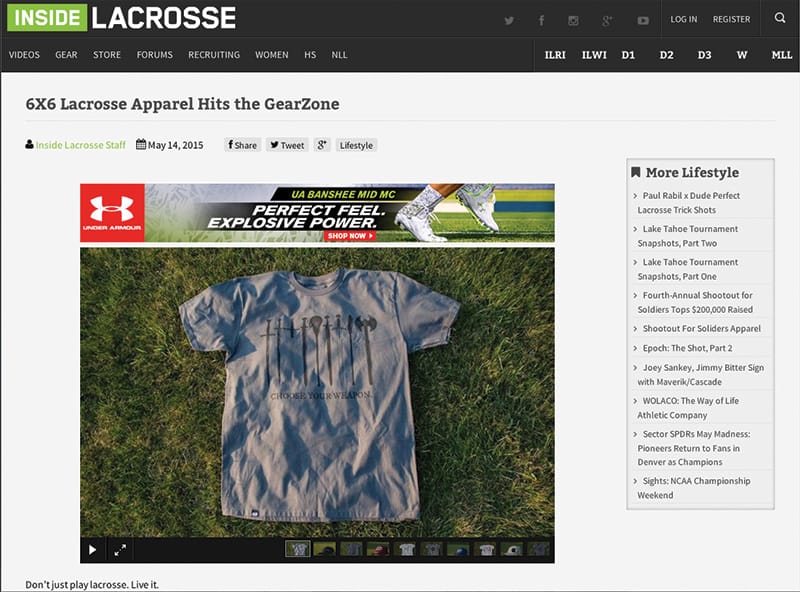800x592 pixels.
Task: Open the Gear menu item
Action: point(66,55)
